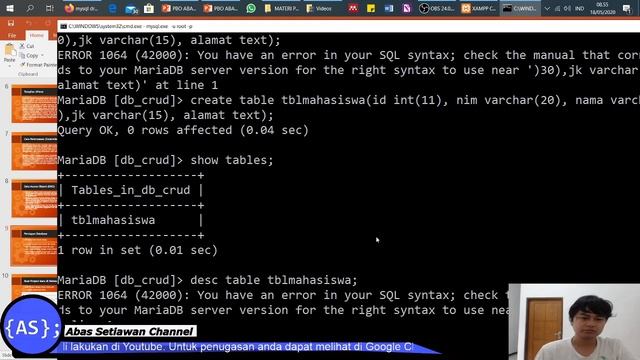Click the Paste button in PowerPoint
The width and height of the screenshot is (640, 360).
pos(9,54)
